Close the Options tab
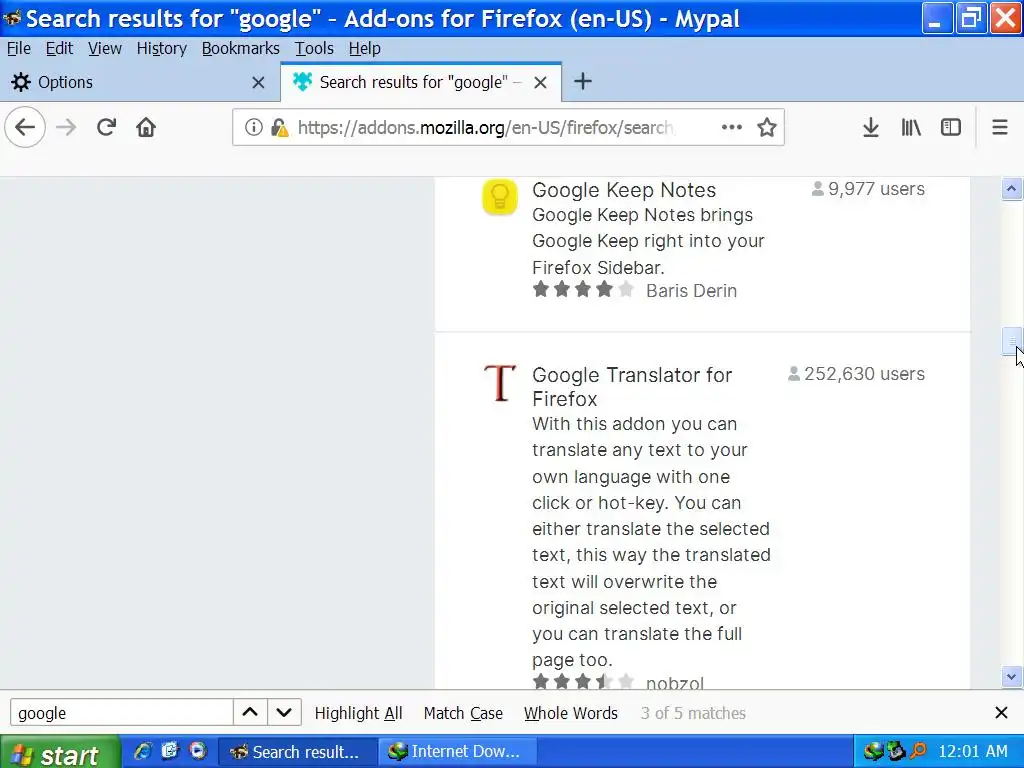The width and height of the screenshot is (1024, 768). pyautogui.click(x=259, y=82)
